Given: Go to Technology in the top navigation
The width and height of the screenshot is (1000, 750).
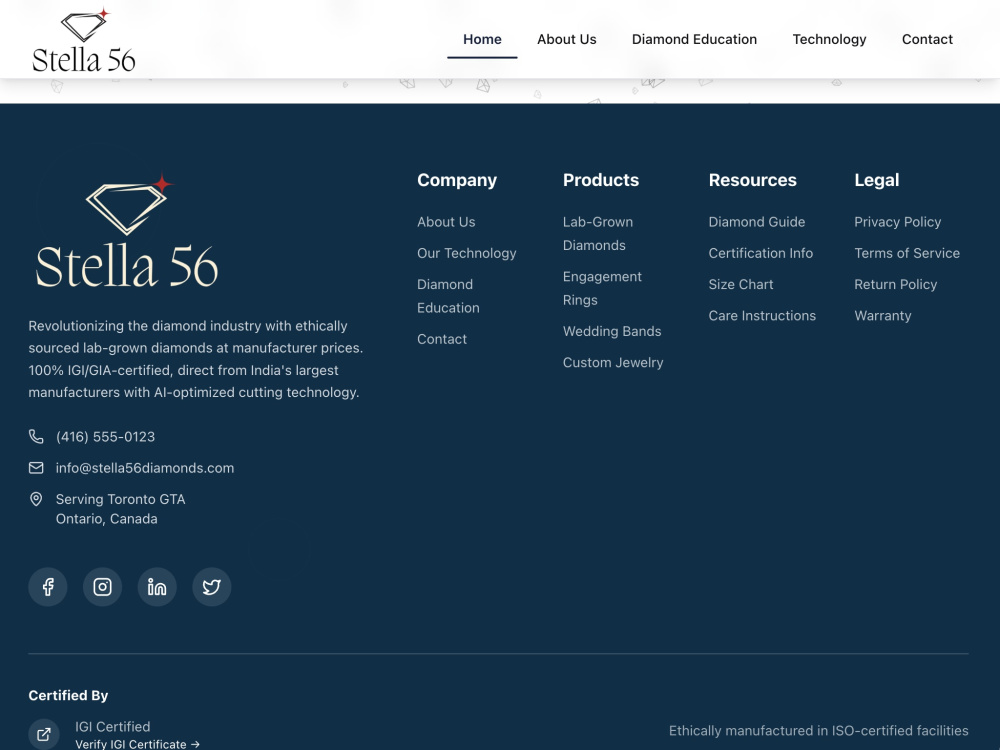Looking at the screenshot, I should point(829,40).
